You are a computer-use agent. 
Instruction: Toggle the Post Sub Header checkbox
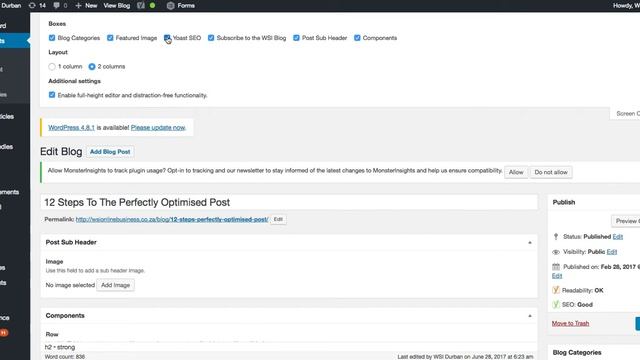(296, 38)
